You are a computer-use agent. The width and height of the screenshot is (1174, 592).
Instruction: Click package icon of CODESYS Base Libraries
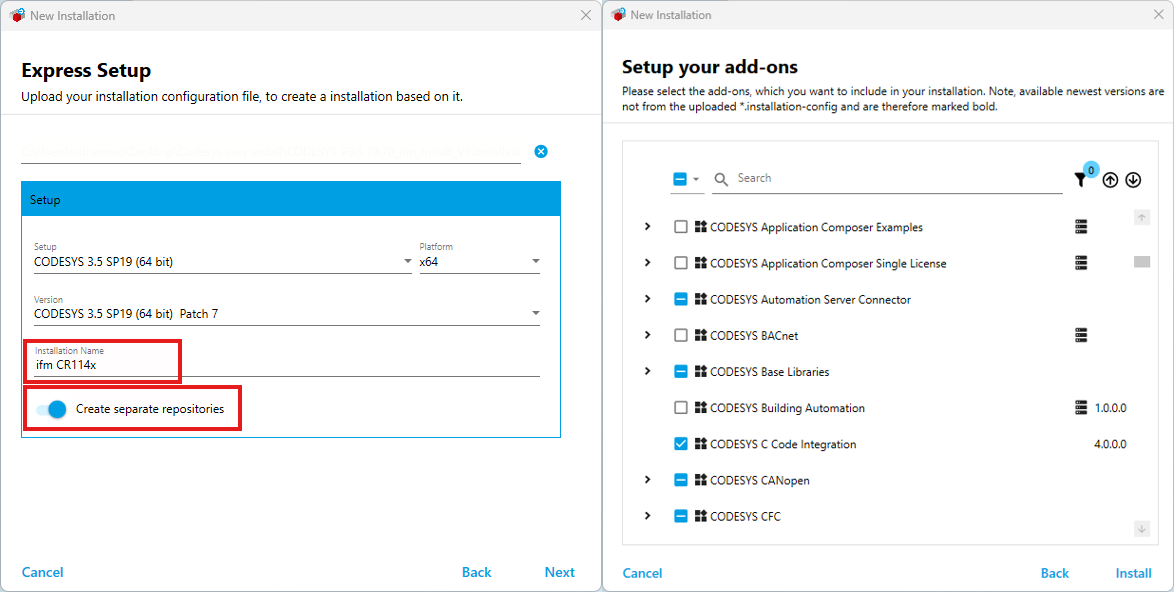point(701,371)
